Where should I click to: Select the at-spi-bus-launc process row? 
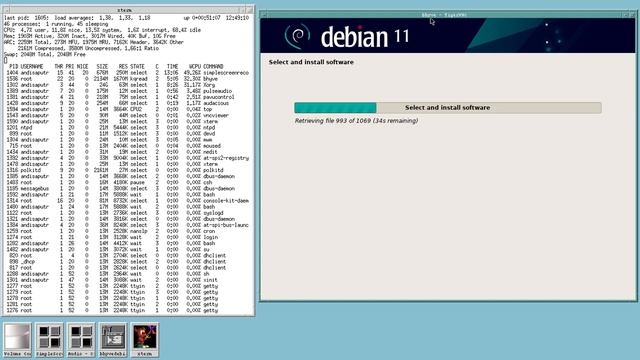[128, 225]
